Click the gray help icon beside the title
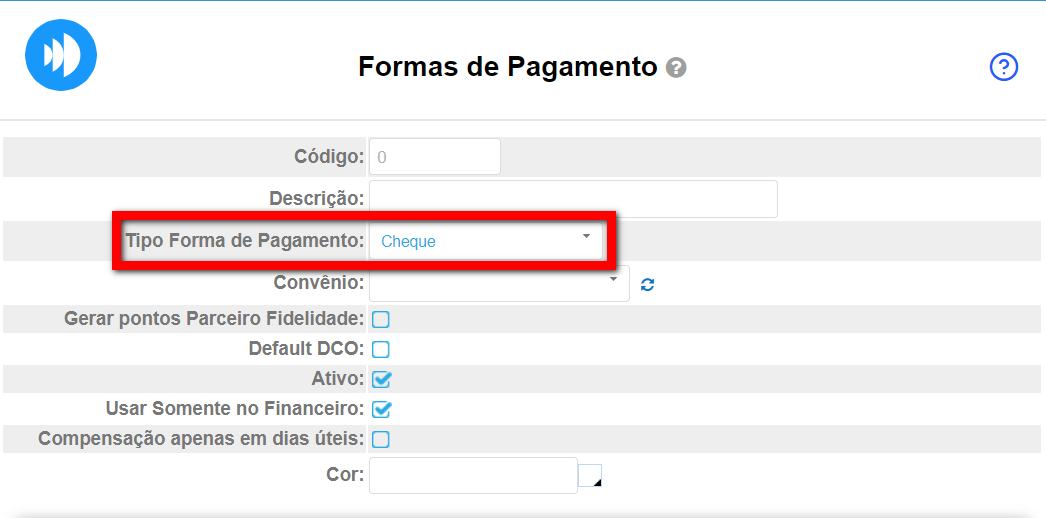This screenshot has height=518, width=1046. point(676,68)
